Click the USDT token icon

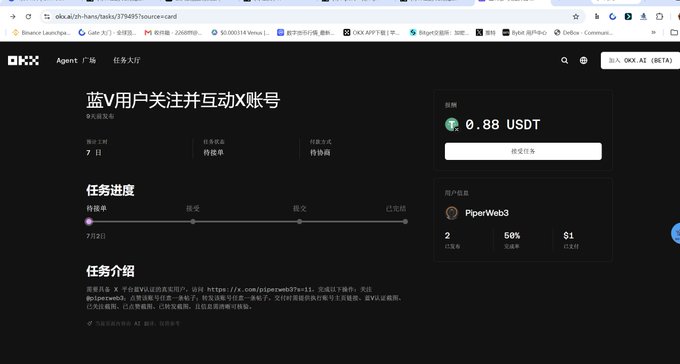pyautogui.click(x=452, y=125)
